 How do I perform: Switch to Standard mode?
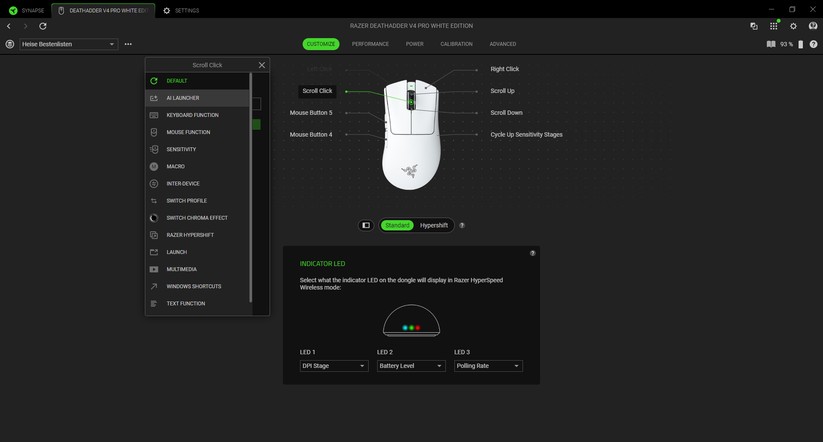point(397,226)
